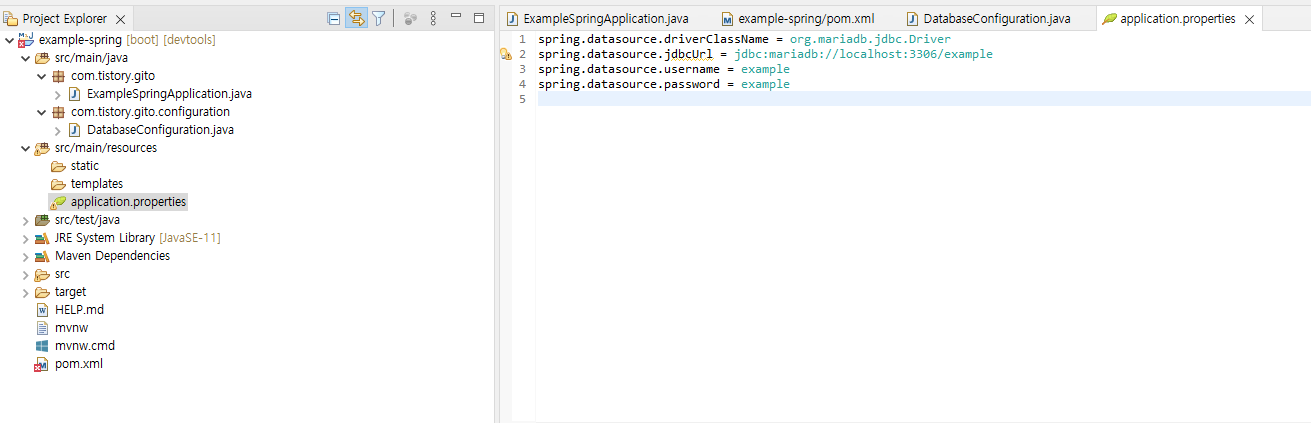1311x423 pixels.
Task: Click the warning marker on line 2
Action: click(505, 55)
